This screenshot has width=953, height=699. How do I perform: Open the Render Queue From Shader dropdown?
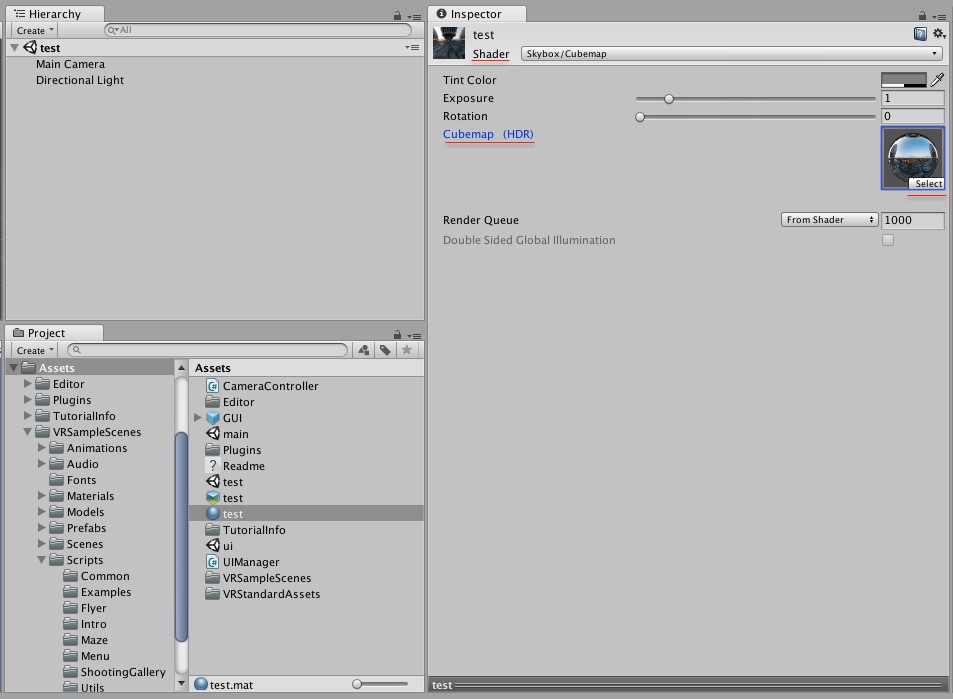(829, 219)
